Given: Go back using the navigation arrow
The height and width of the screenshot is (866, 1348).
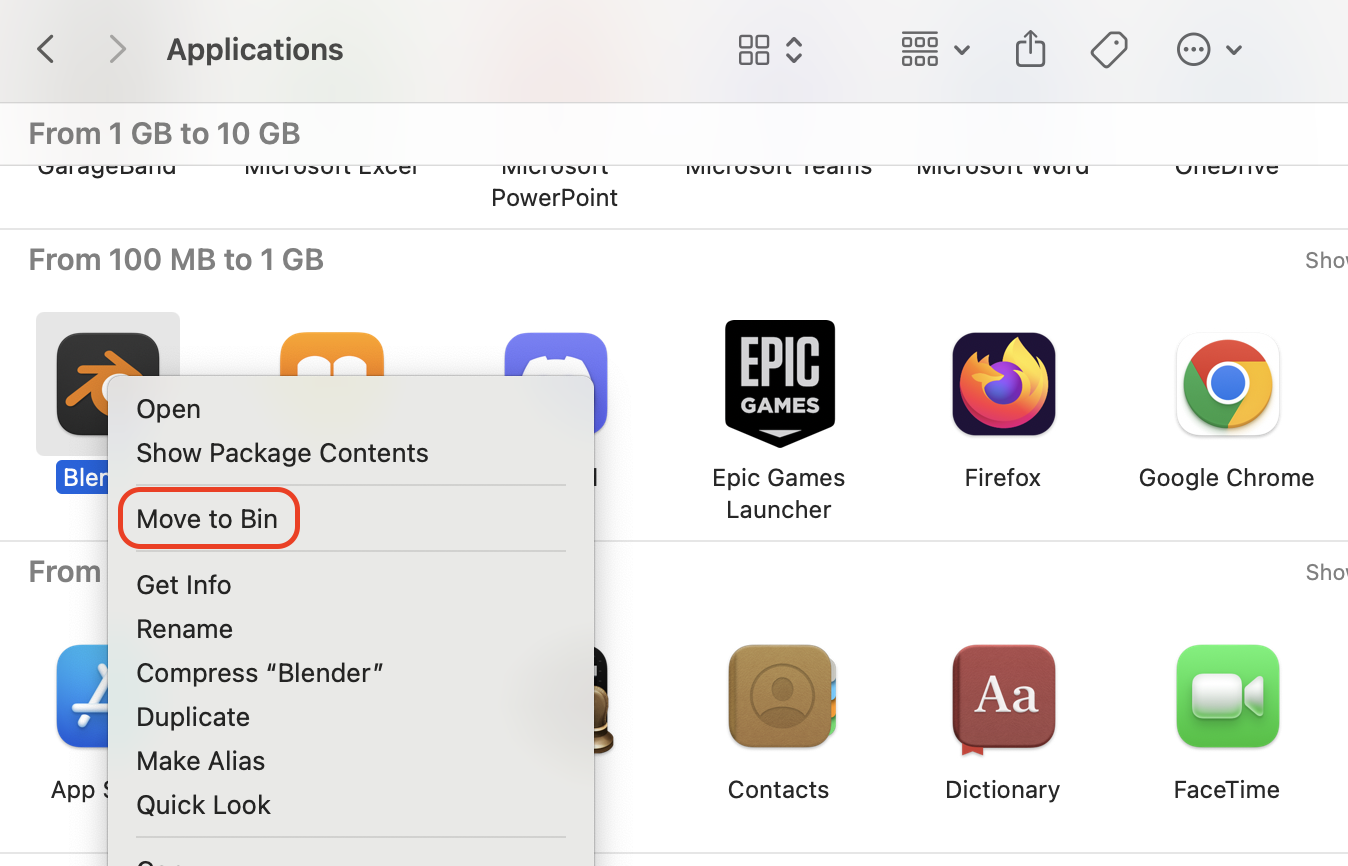Looking at the screenshot, I should coord(45,48).
